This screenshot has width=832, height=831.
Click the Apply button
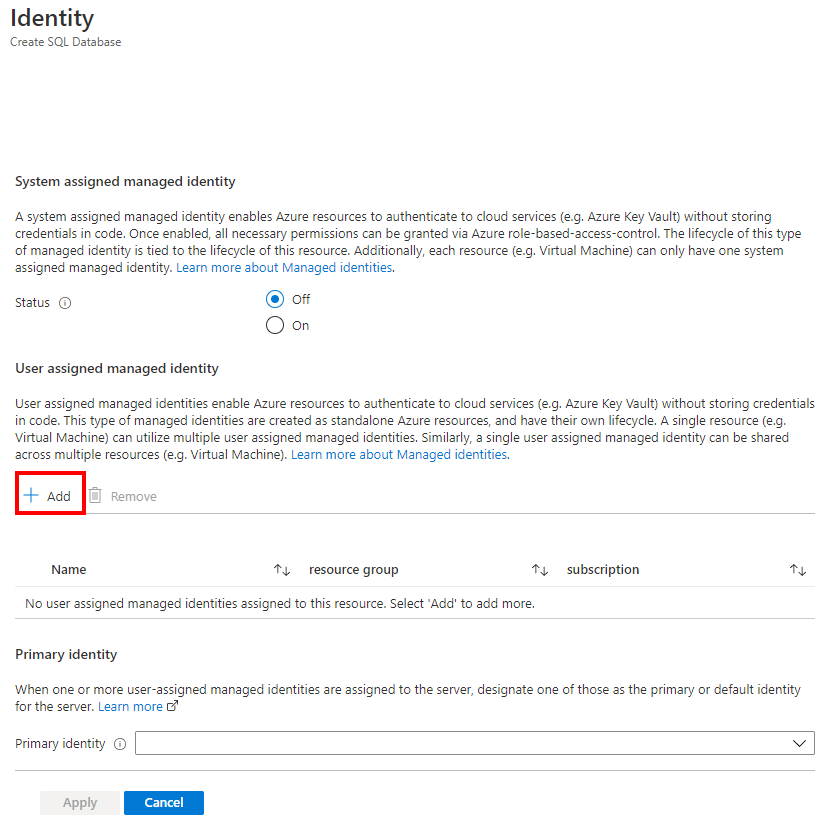[x=80, y=803]
